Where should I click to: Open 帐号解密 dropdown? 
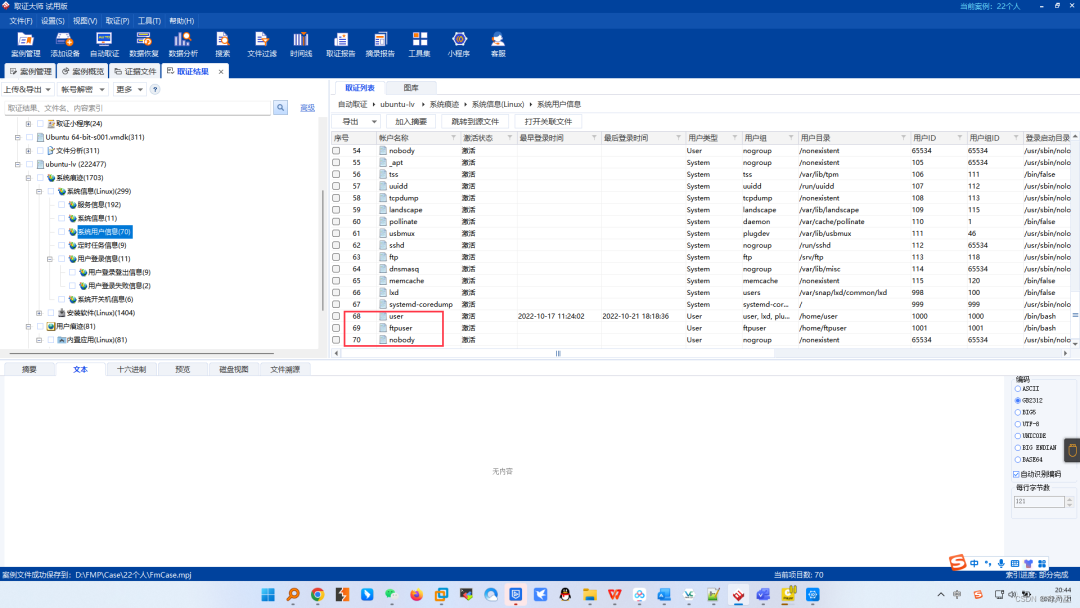82,90
